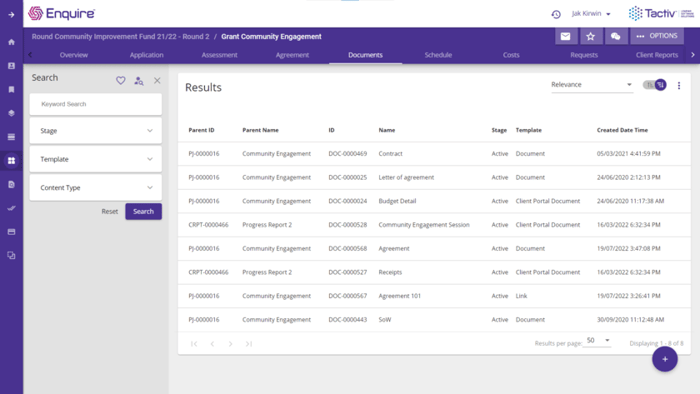Open the bookmark icon in sidebar

point(11,89)
